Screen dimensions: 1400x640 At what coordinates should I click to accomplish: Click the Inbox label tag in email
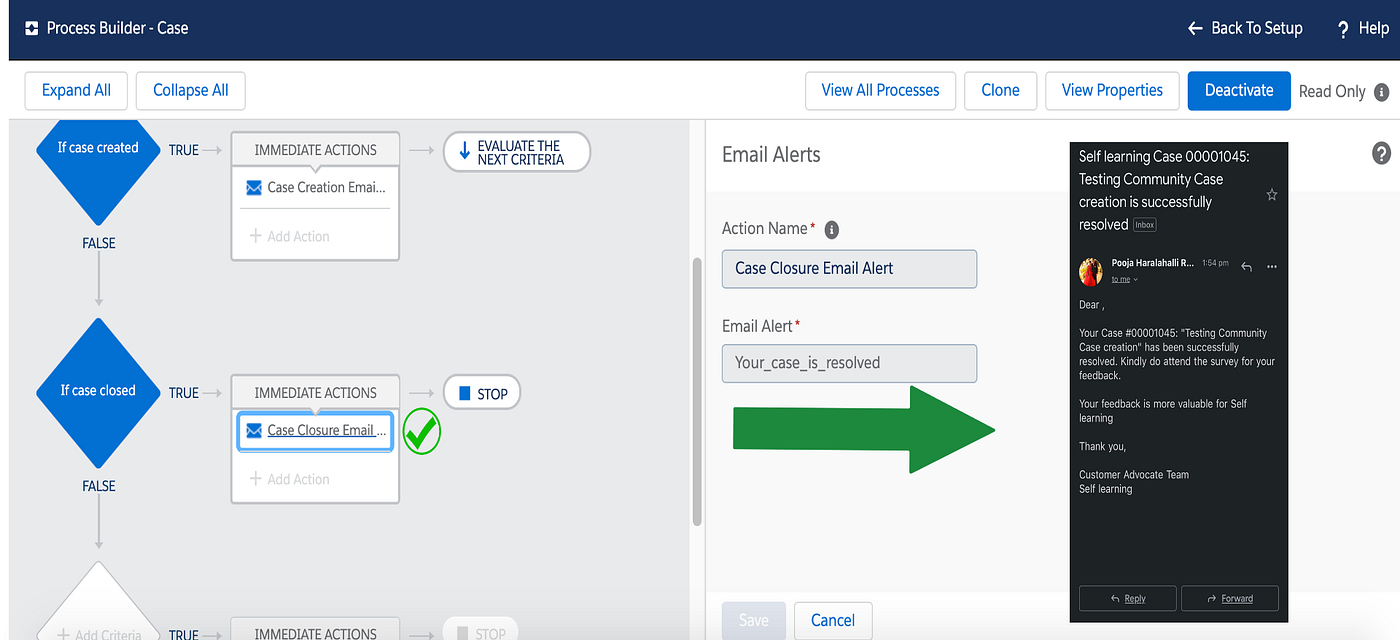click(1145, 225)
